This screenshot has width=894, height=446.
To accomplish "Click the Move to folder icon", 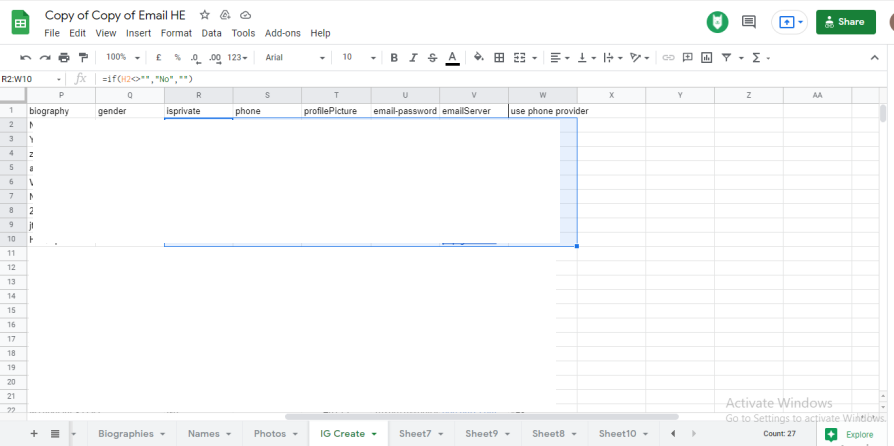I will click(225, 15).
